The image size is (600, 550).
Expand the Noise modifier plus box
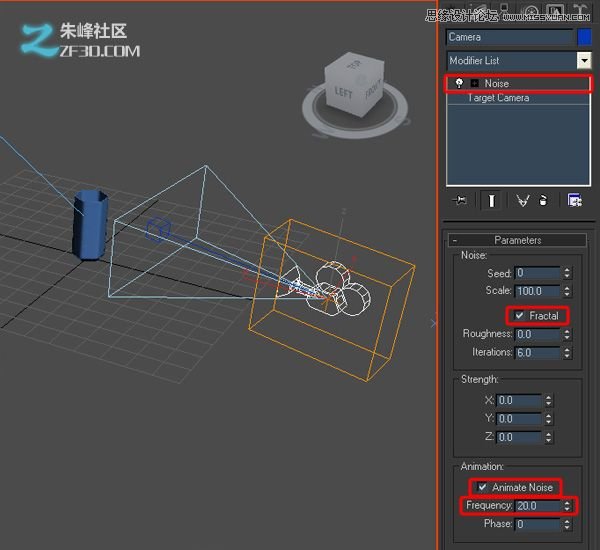coord(474,83)
